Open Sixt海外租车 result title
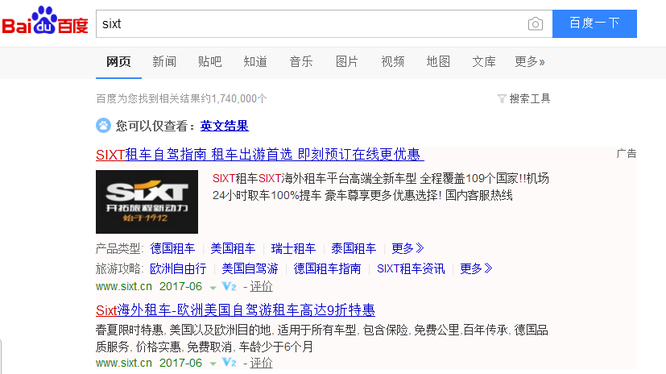 (235, 310)
